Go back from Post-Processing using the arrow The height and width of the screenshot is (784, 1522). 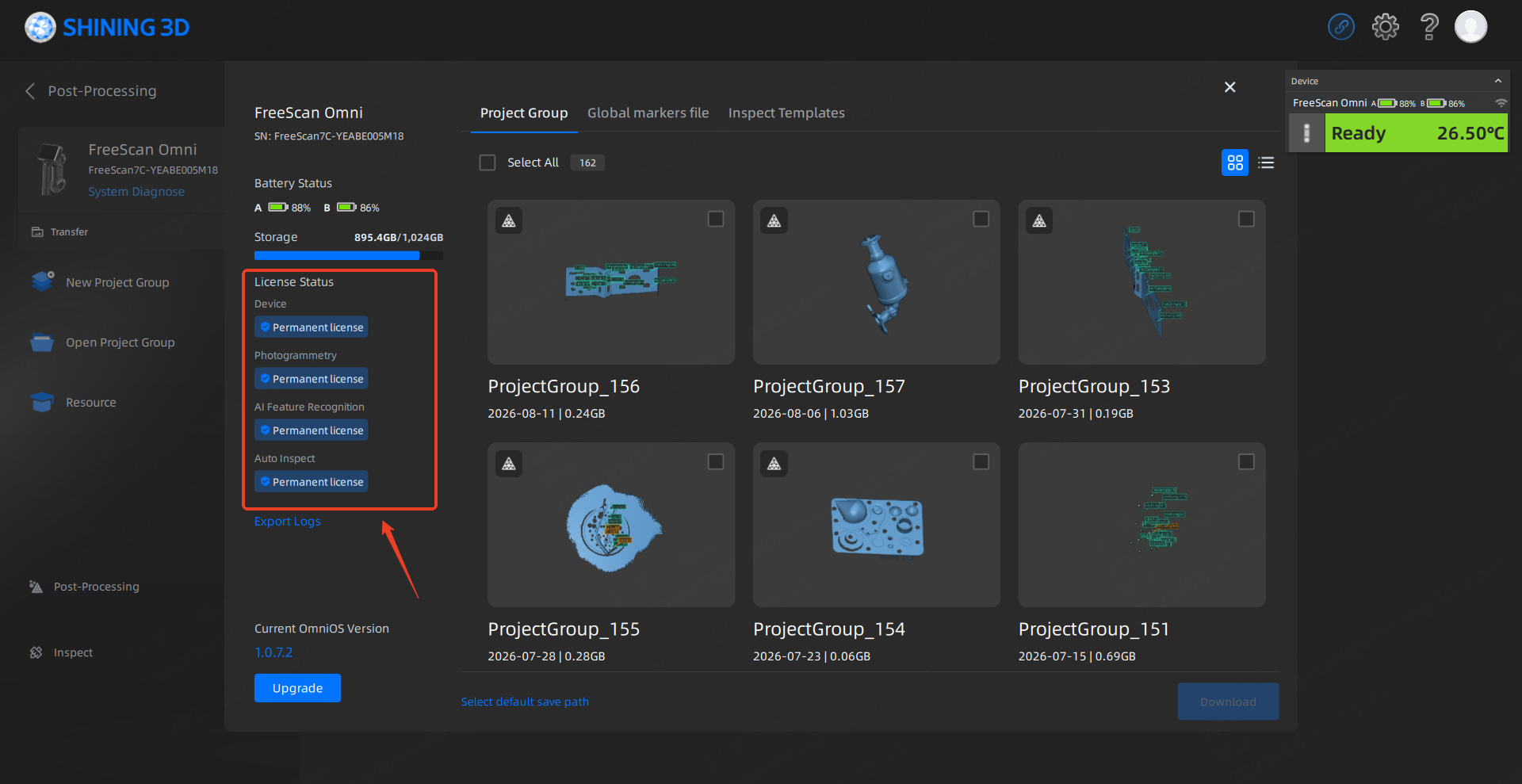point(30,91)
